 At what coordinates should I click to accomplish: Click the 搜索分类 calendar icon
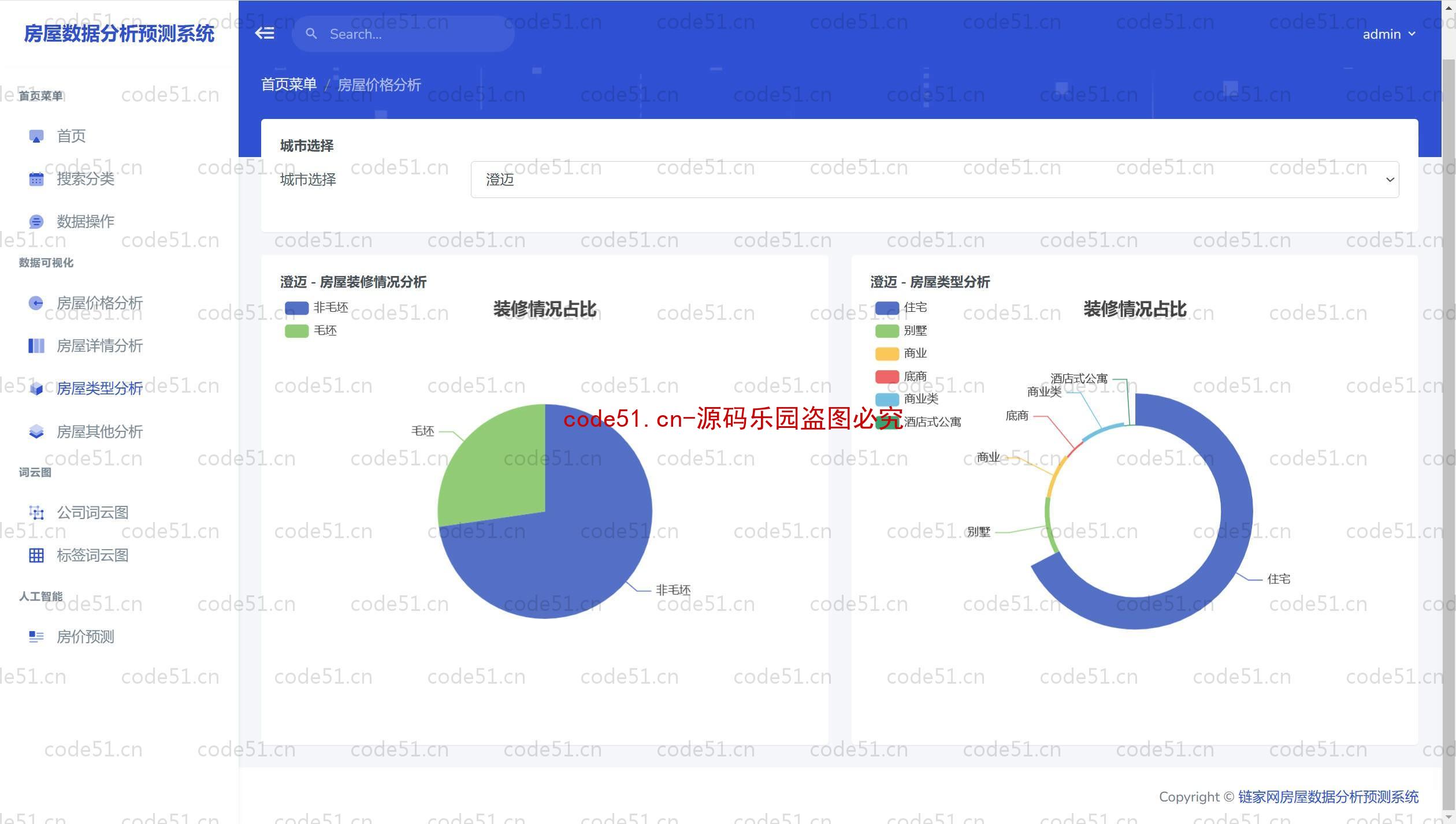pos(36,179)
